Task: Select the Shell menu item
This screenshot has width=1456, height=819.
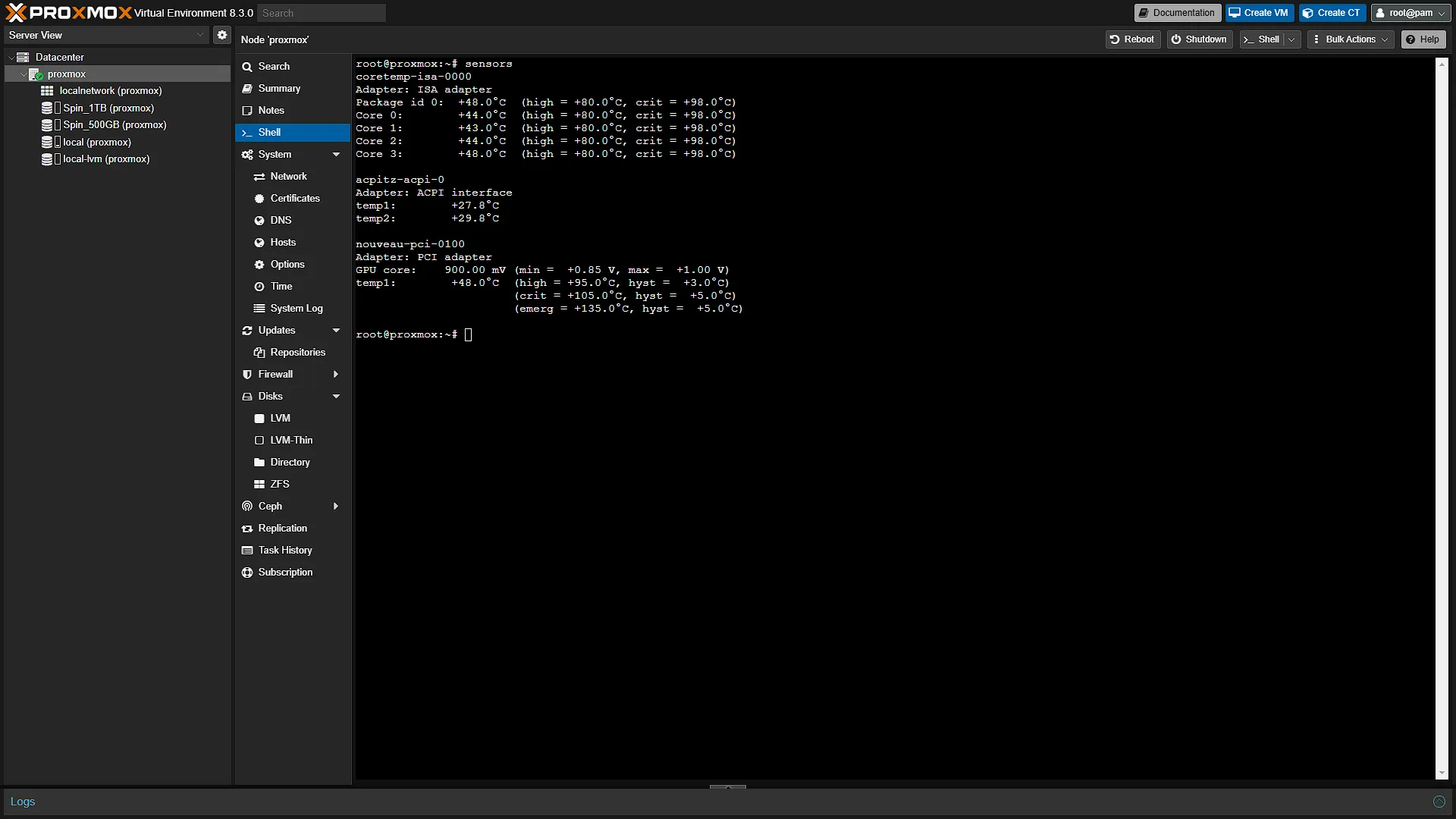Action: click(x=293, y=133)
